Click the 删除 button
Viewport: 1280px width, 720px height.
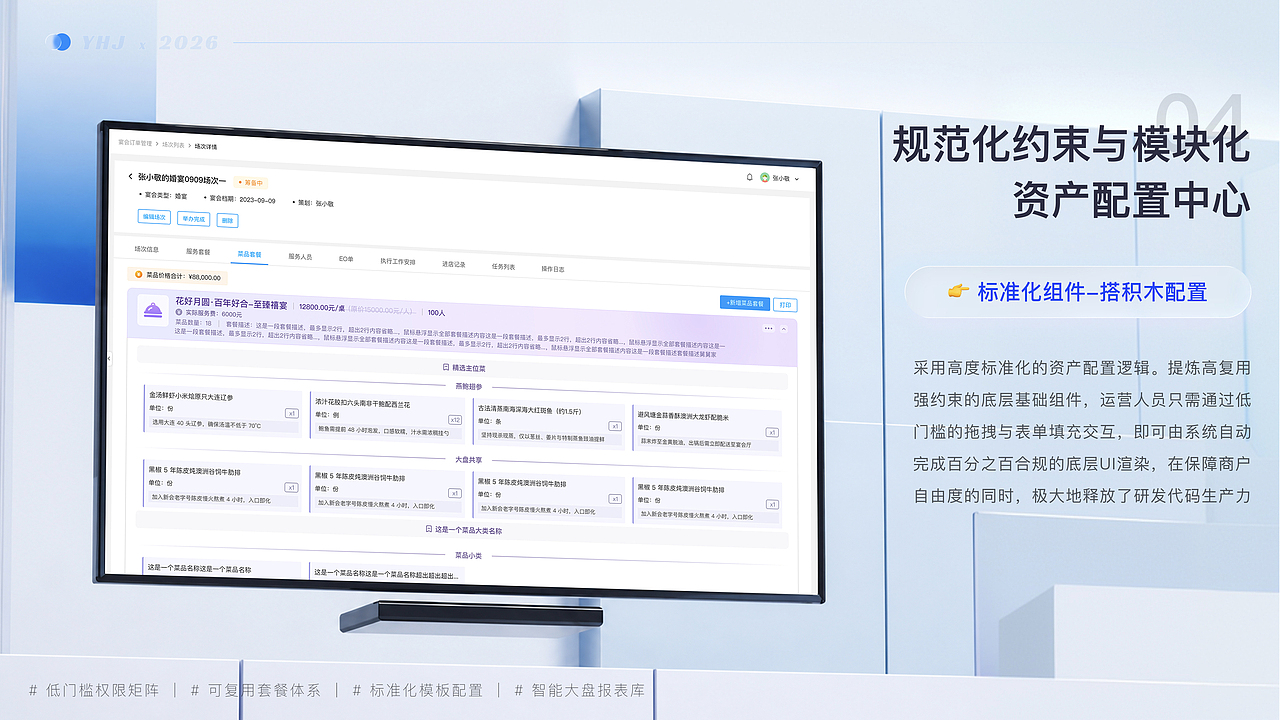pyautogui.click(x=227, y=220)
